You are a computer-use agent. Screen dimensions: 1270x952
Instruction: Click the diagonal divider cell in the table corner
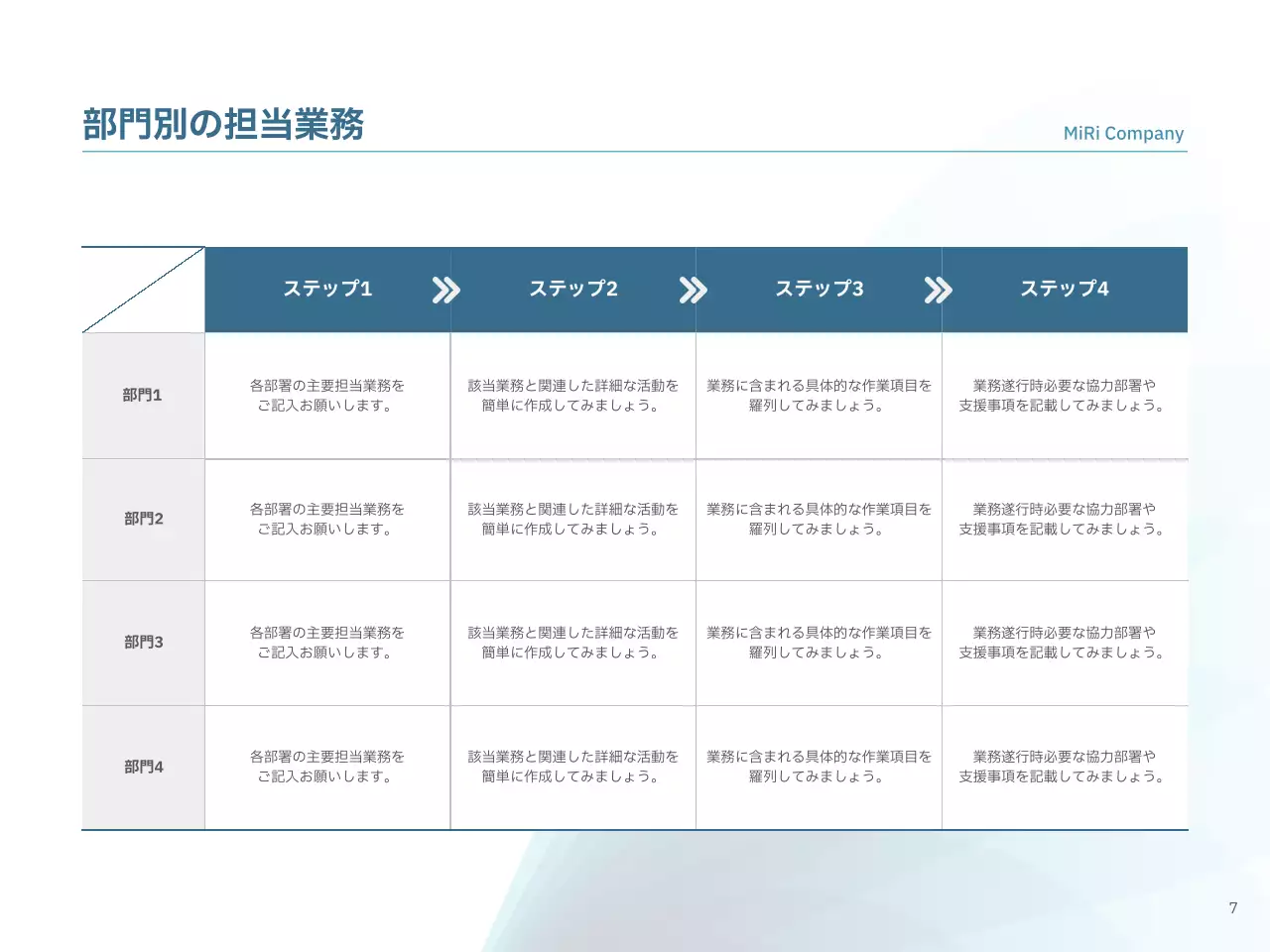click(144, 289)
